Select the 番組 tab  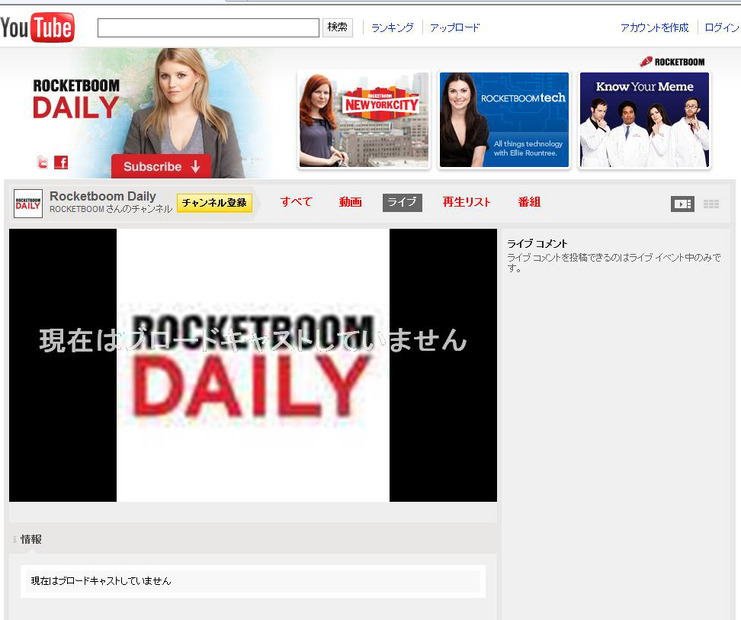[529, 202]
